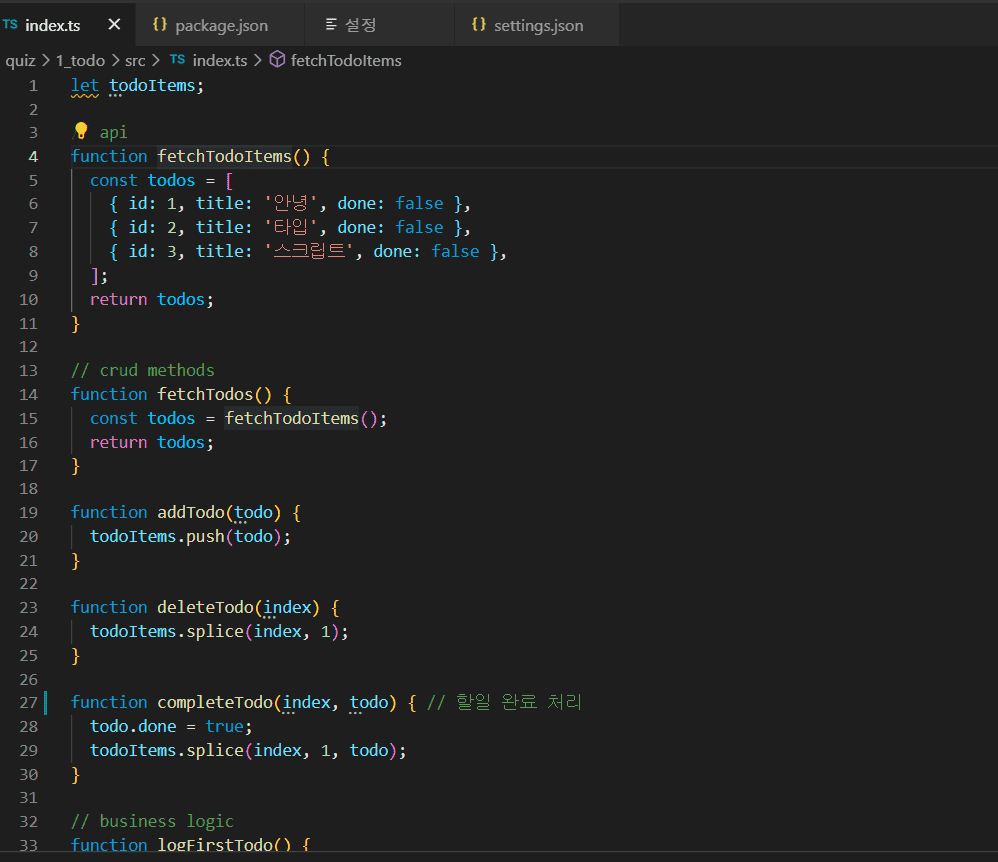Click the list icon on the 설정 tab
998x862 pixels.
tap(331, 25)
